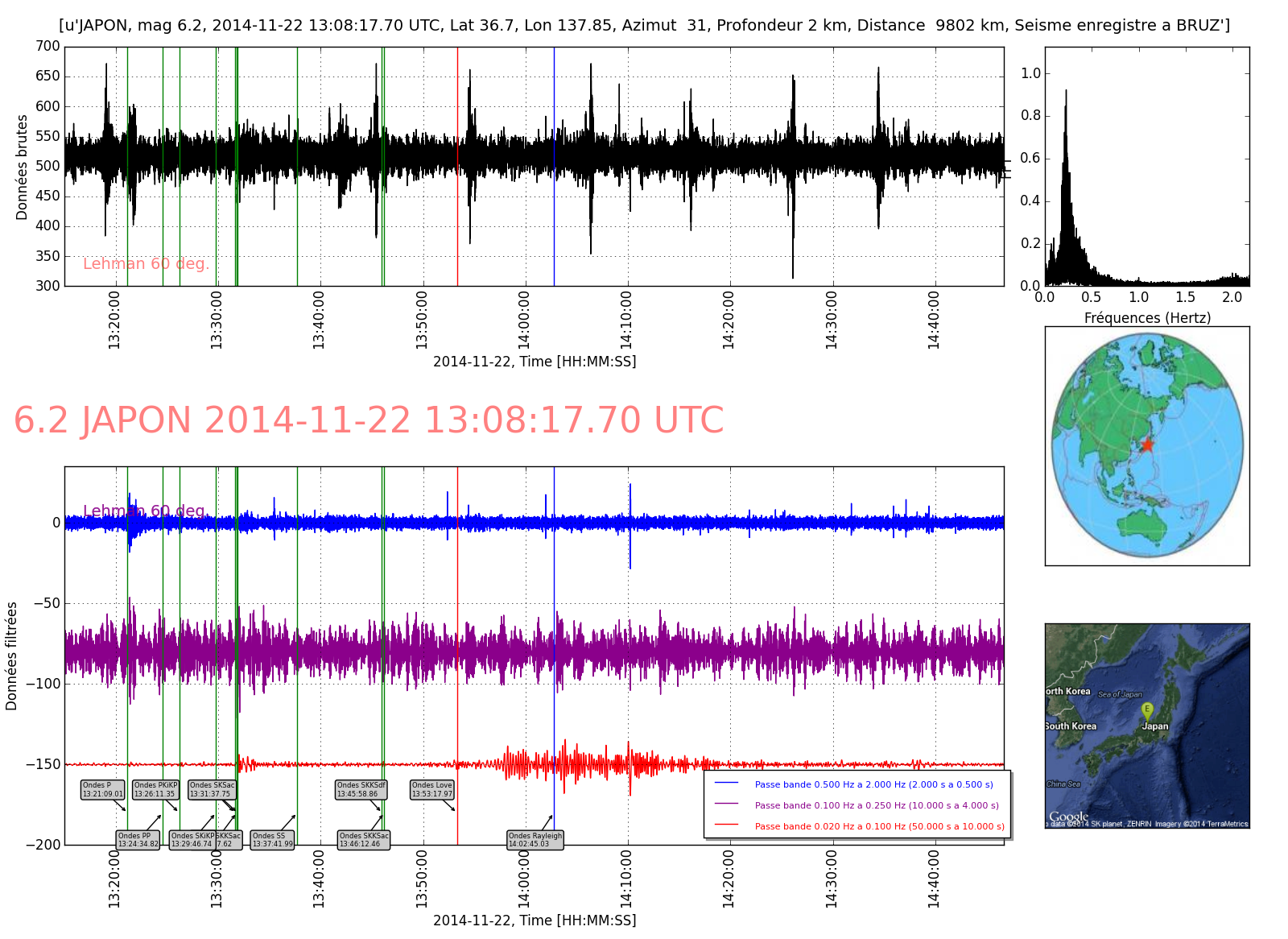
Task: Click the green epicenter pin over Japan
Action: click(x=1147, y=711)
